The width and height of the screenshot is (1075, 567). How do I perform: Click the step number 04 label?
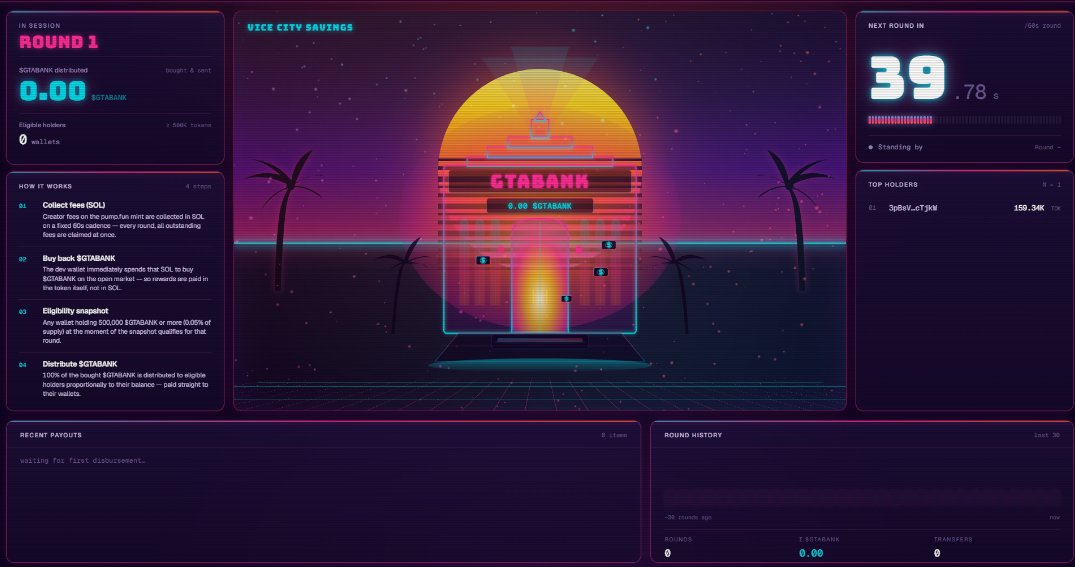pos(23,365)
